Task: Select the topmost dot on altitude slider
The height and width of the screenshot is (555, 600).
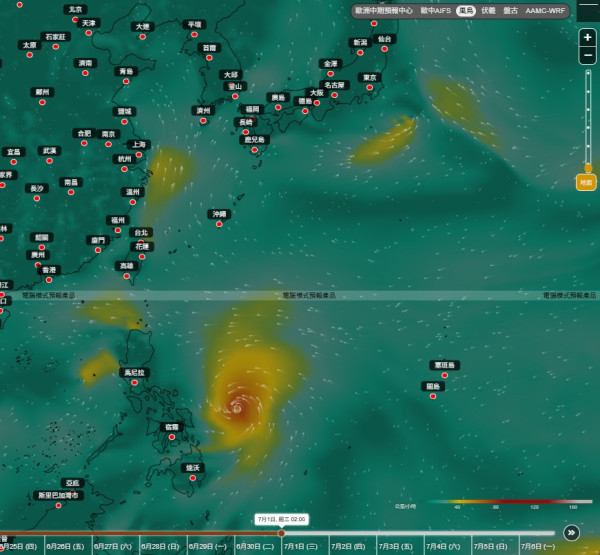Action: 588,73
